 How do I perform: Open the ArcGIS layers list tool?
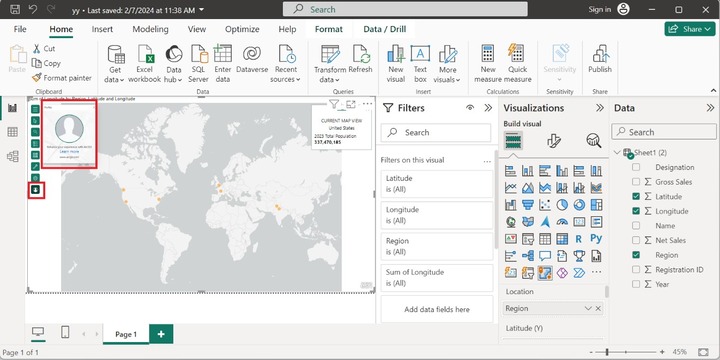coord(35,109)
